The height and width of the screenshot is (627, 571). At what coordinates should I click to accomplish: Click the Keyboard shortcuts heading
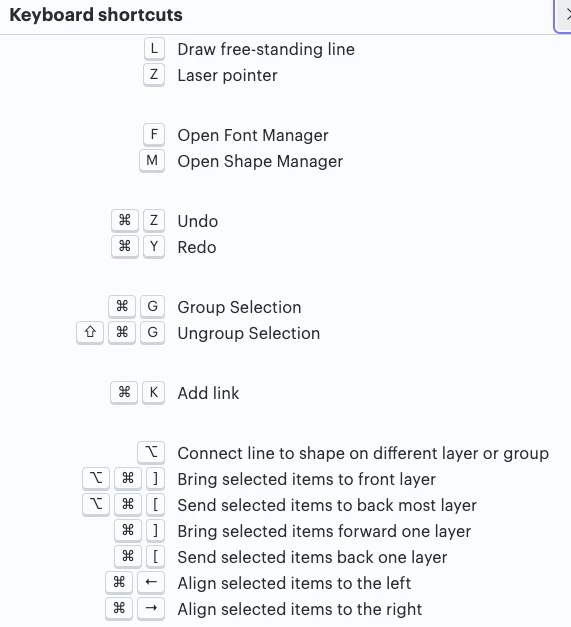(96, 15)
